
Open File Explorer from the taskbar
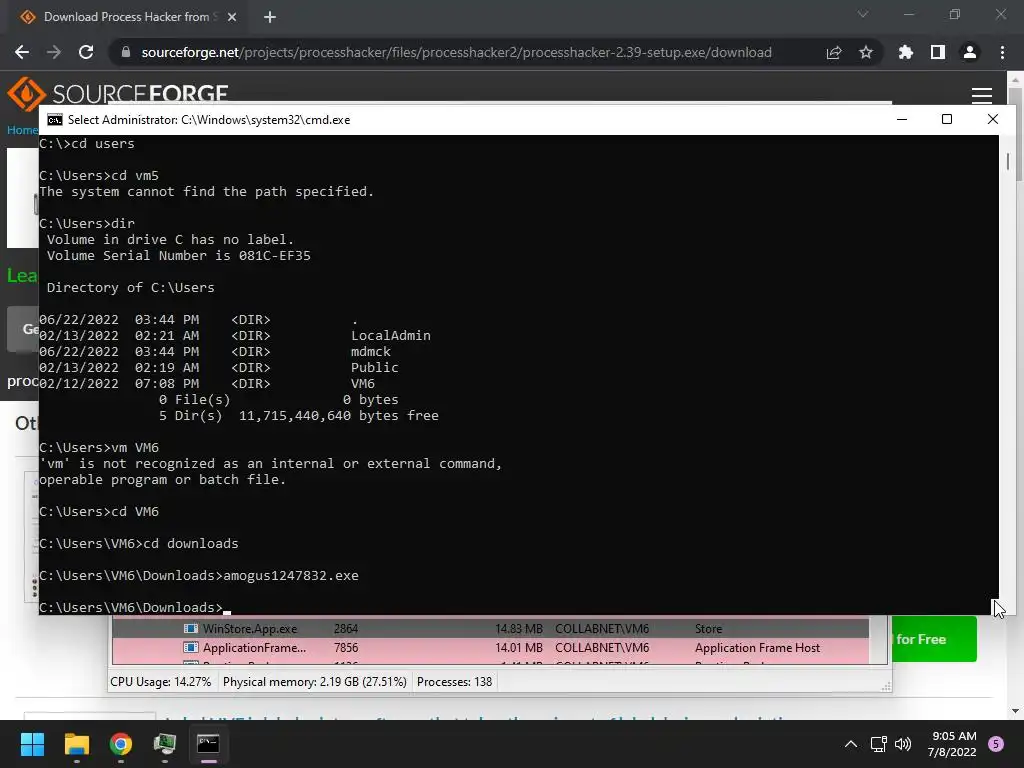[x=76, y=744]
